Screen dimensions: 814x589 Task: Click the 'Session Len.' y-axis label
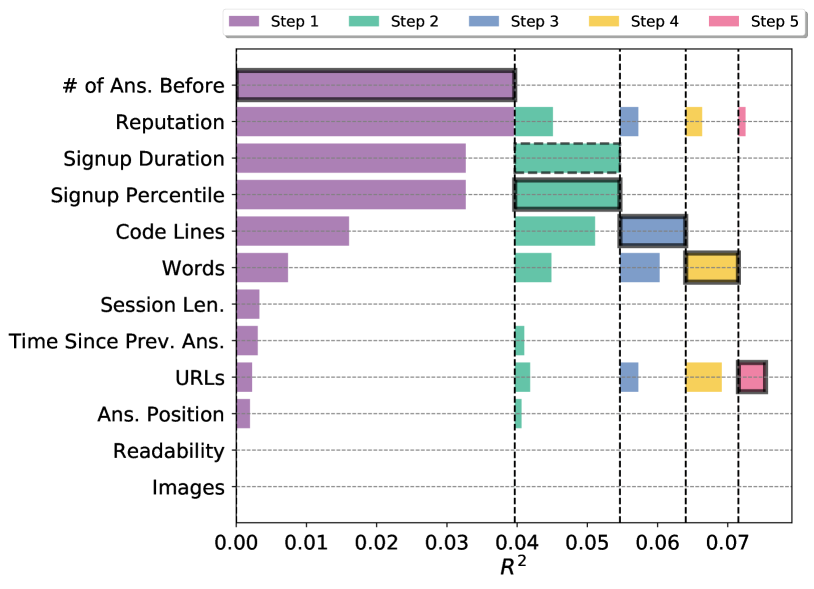coord(162,304)
